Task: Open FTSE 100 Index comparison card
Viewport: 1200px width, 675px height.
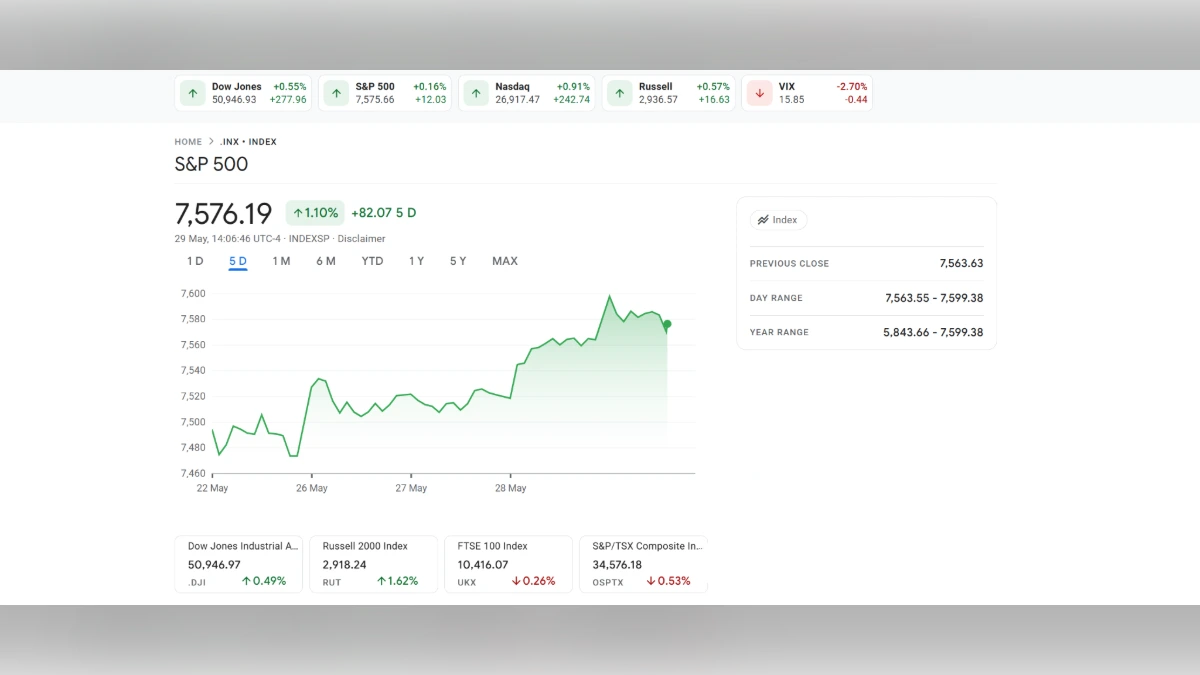Action: (x=508, y=564)
